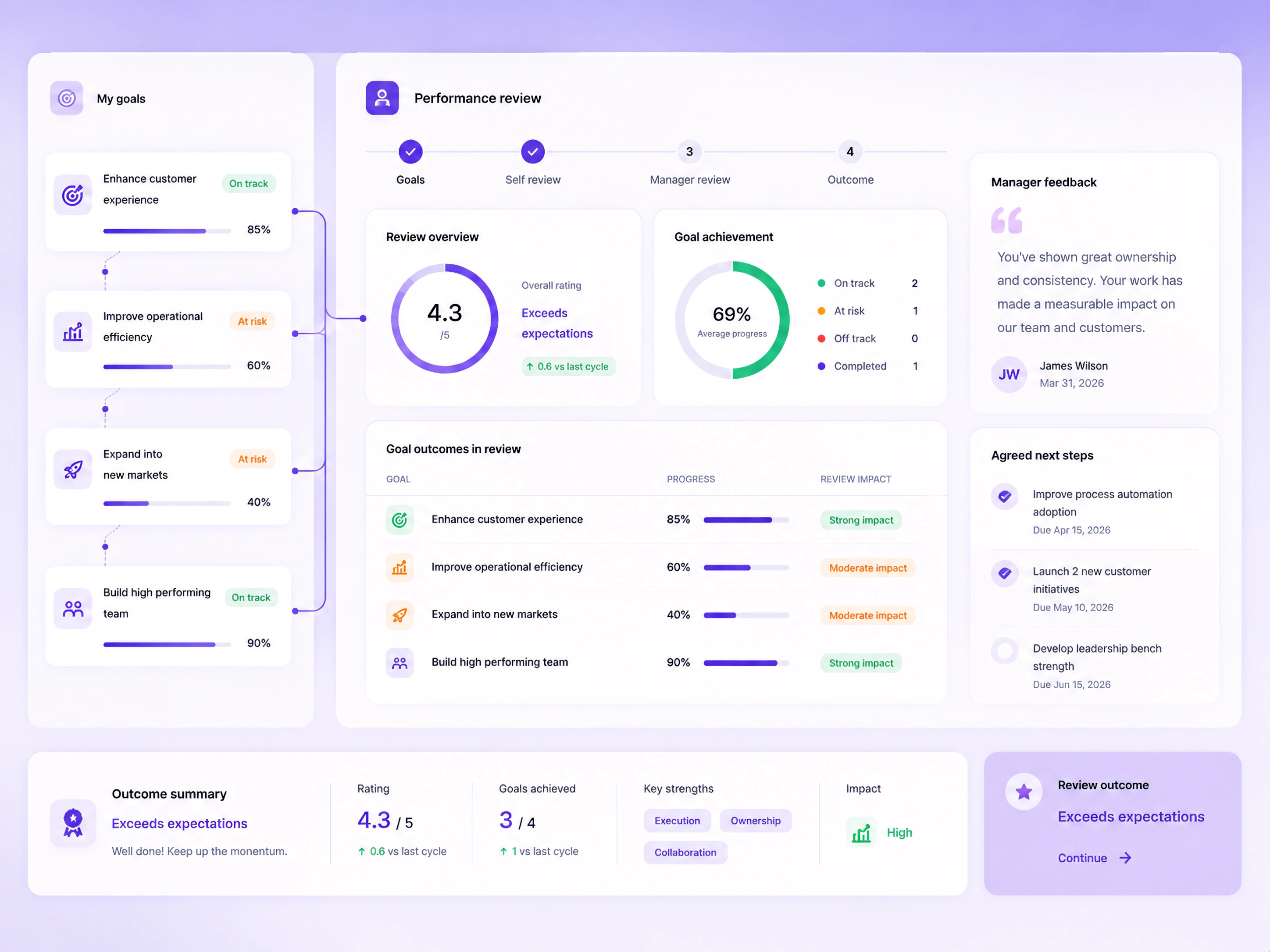The width and height of the screenshot is (1270, 952).
Task: Click the 3 / 4 goals achieved value
Action: click(517, 821)
